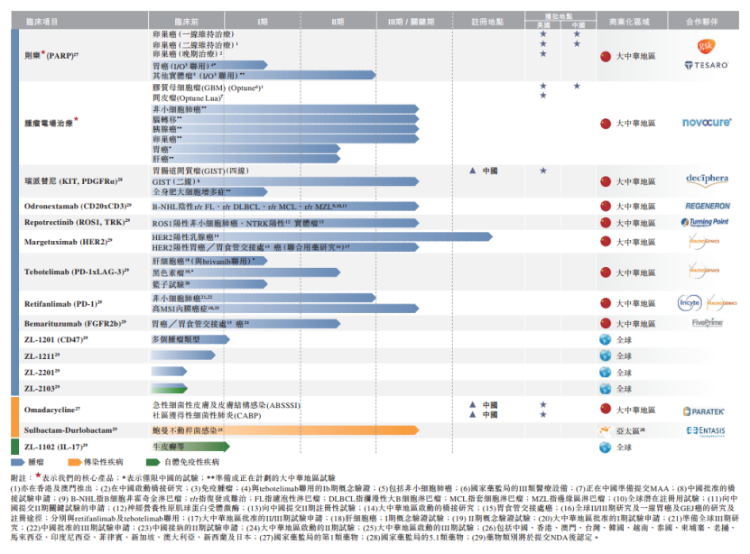Select Odronextamab (CD20xCD3) product name
The image size is (750, 554).
click(x=78, y=206)
